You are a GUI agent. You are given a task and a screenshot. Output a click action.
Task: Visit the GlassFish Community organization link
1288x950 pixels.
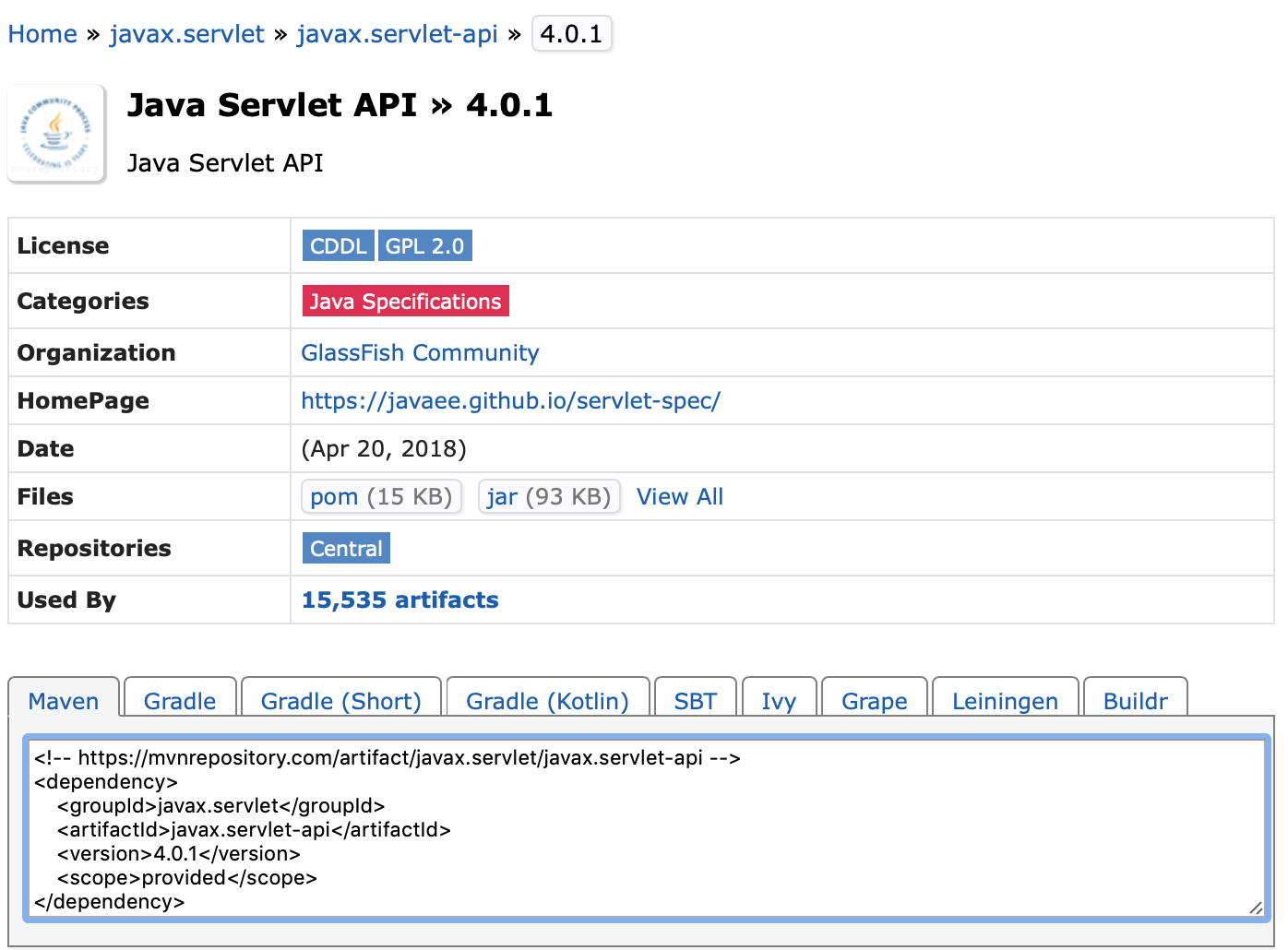[x=420, y=352]
